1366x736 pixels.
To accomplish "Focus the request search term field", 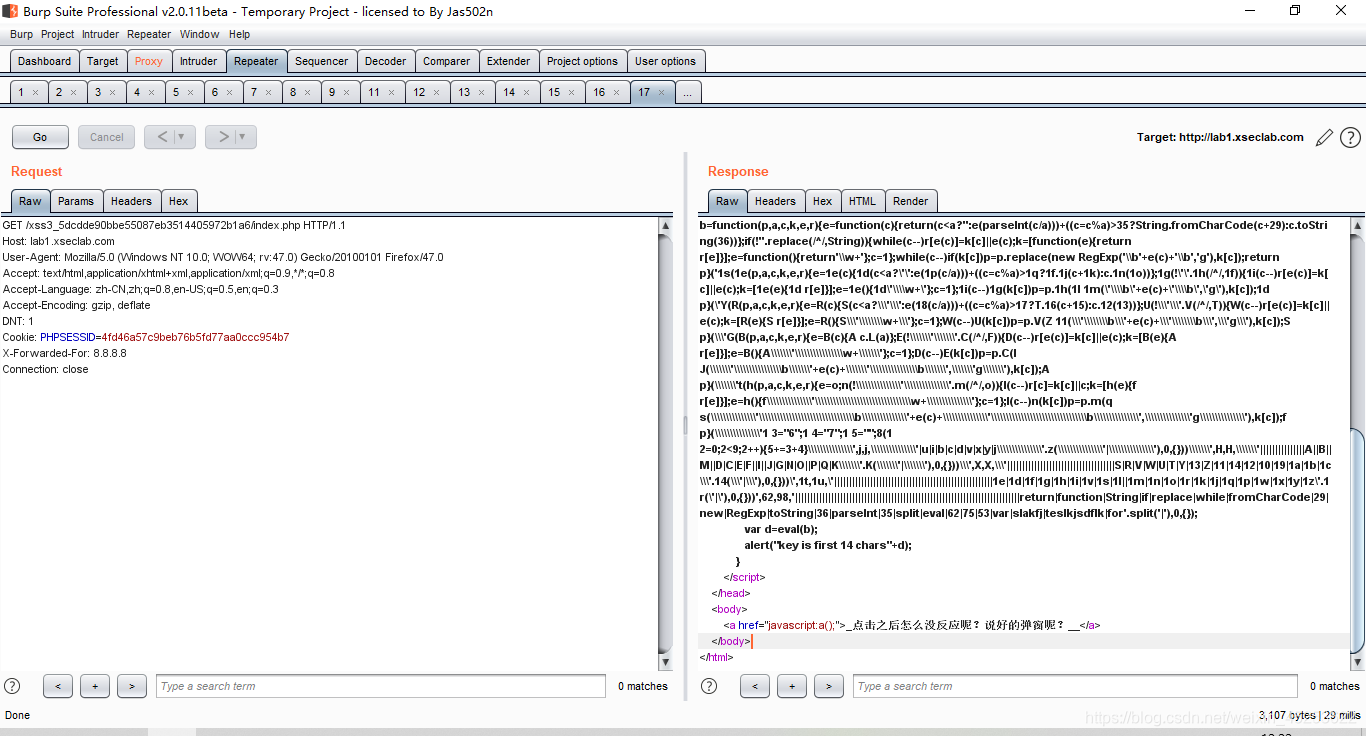I will tap(381, 686).
